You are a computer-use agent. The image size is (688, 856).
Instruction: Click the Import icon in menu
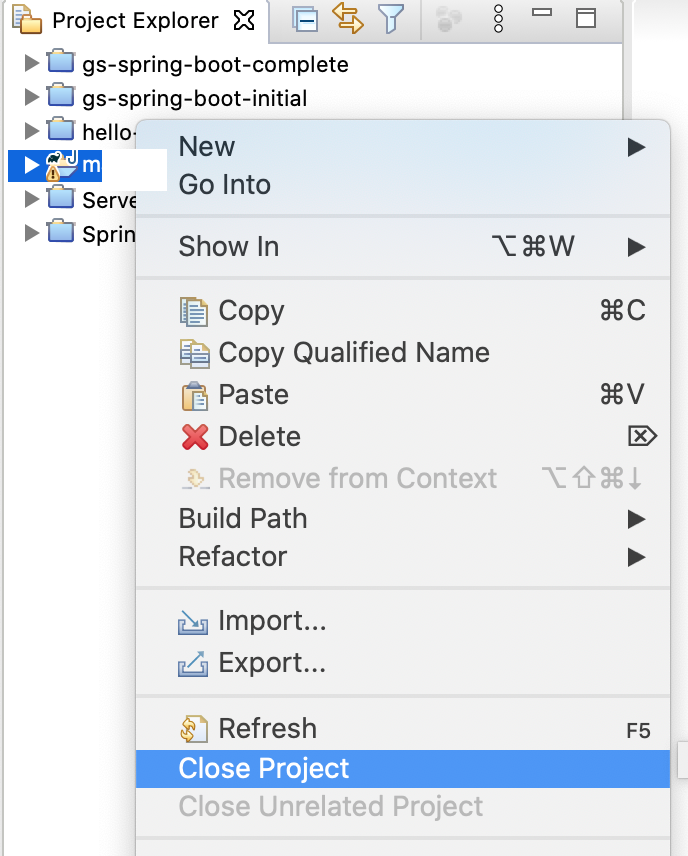pyautogui.click(x=193, y=622)
